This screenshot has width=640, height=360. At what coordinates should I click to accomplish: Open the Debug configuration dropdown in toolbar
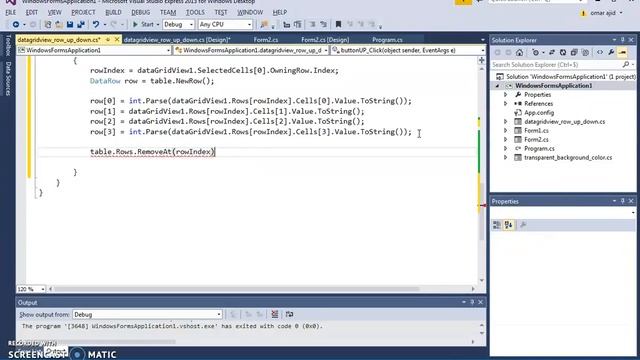pos(178,24)
